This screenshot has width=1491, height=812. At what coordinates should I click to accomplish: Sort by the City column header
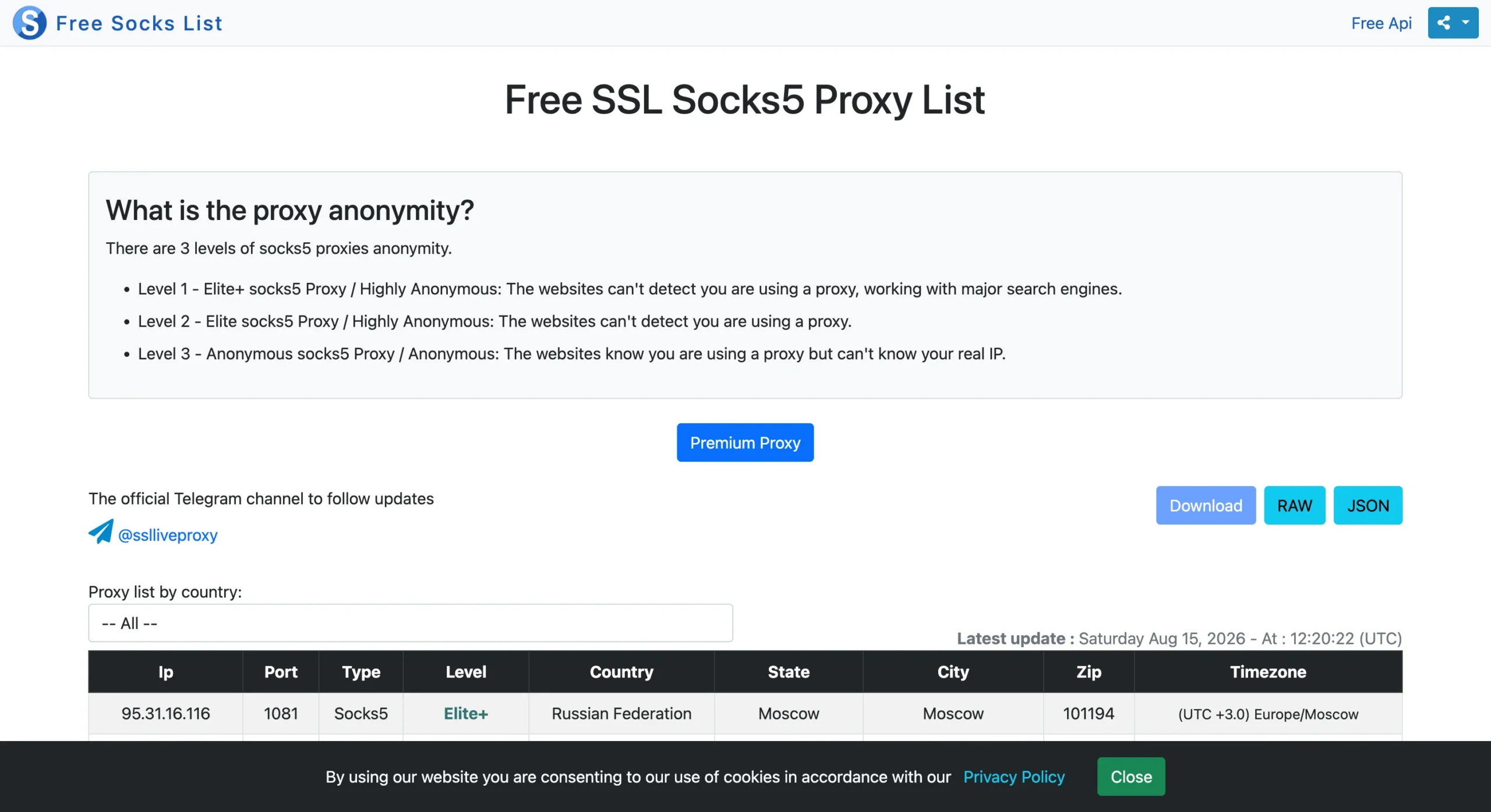coord(953,672)
